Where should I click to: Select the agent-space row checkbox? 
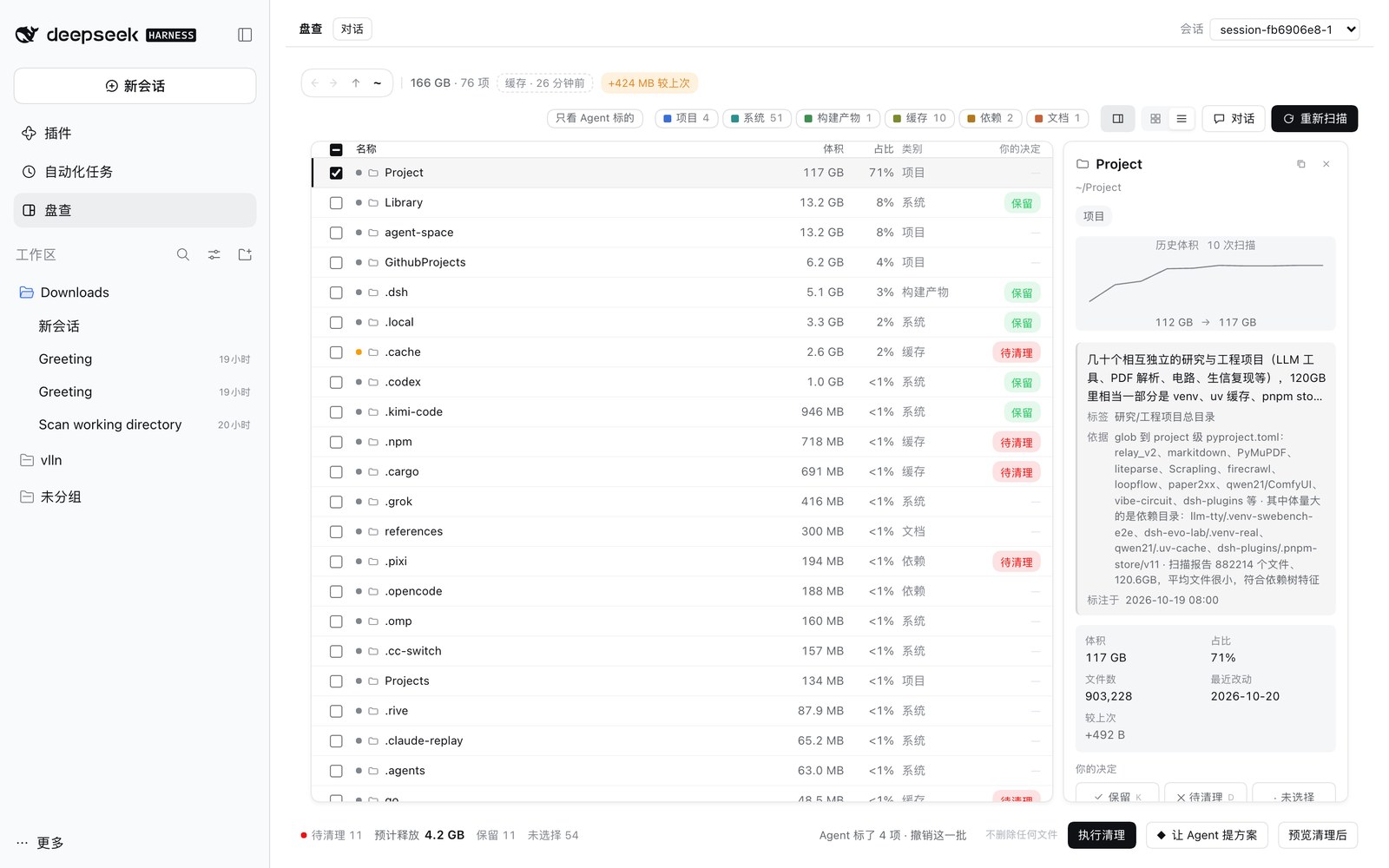[336, 233]
